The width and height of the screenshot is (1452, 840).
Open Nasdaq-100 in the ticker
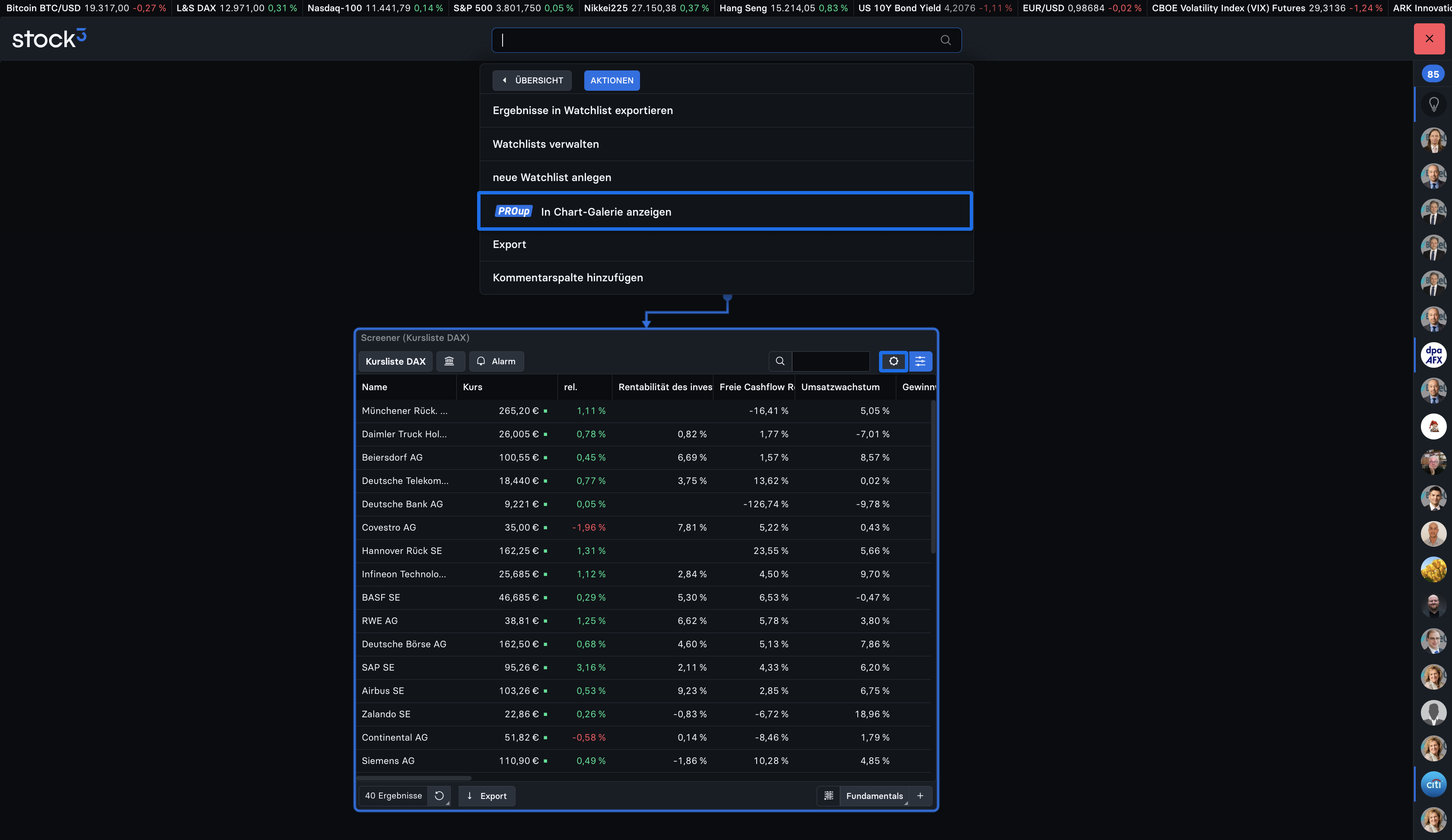pos(375,8)
